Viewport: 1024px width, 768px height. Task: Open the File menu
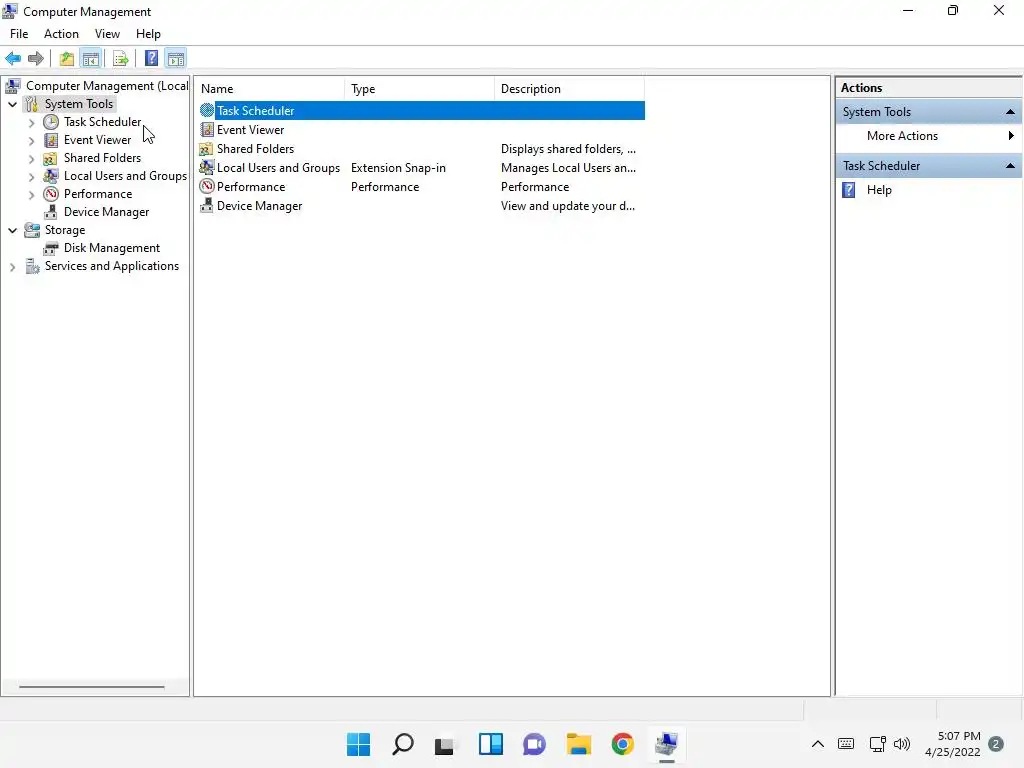pos(19,34)
